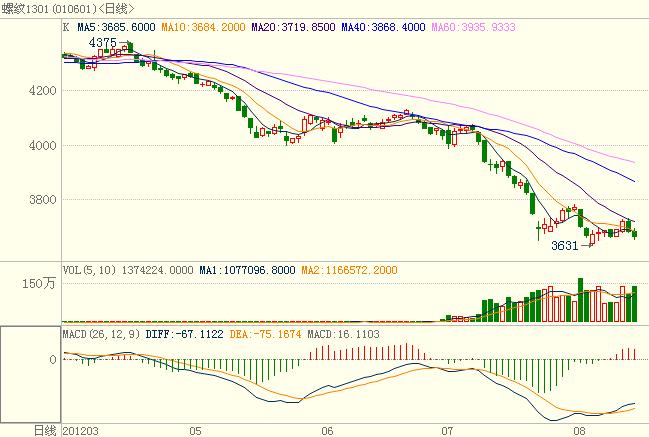Jump to the 201203 date marker

[80, 430]
